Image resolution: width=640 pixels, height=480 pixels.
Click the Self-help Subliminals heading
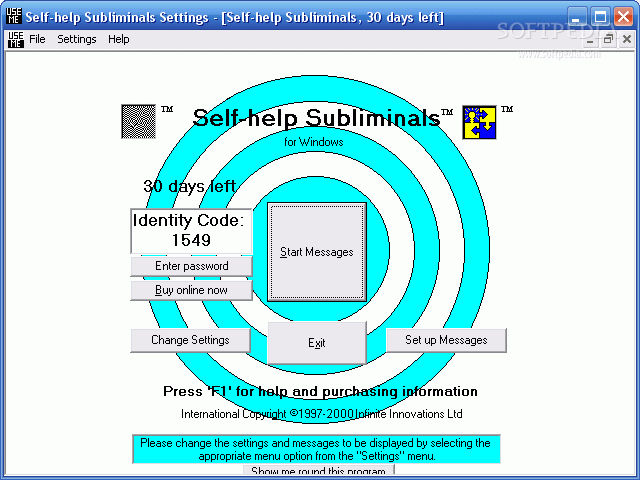coord(316,118)
